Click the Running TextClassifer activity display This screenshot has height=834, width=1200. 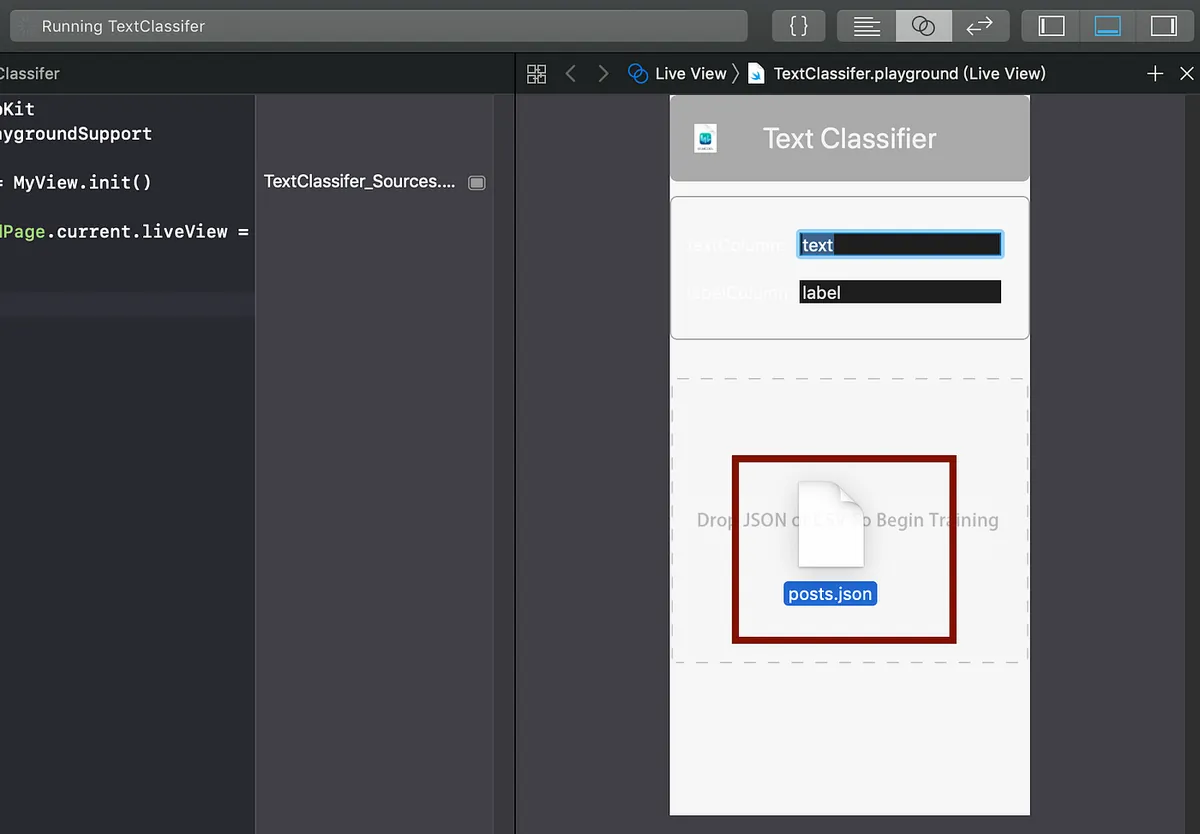(x=380, y=26)
